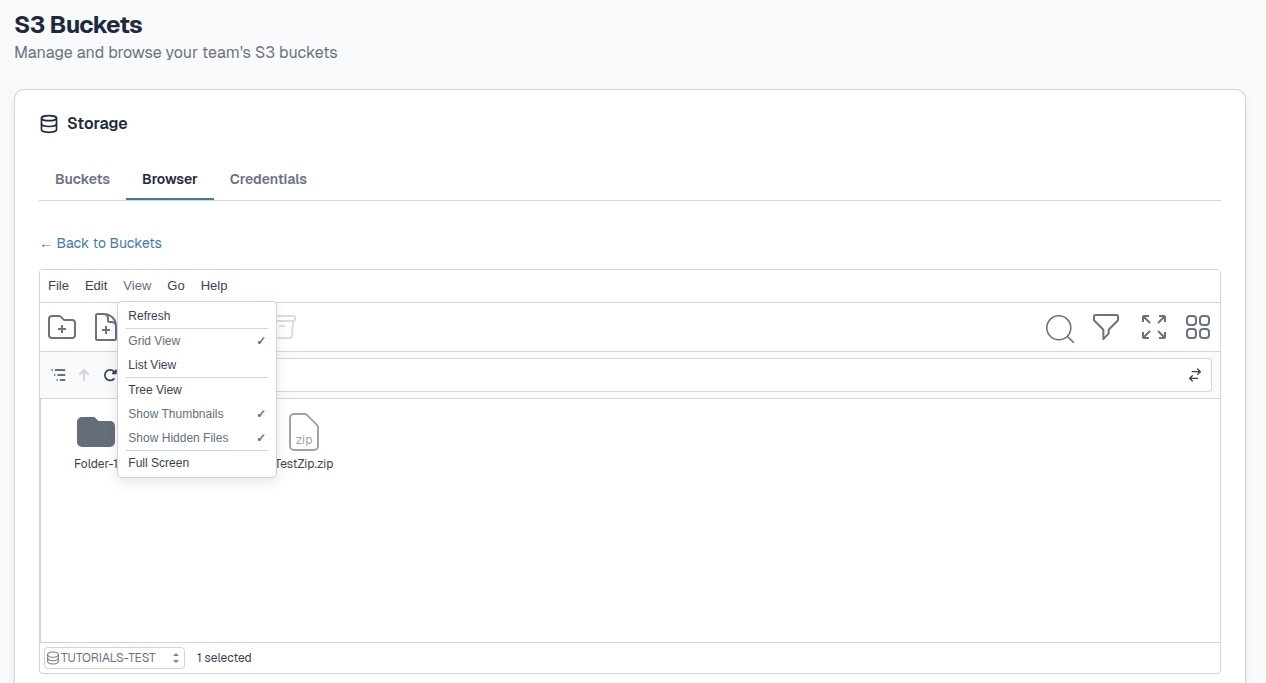This screenshot has width=1266, height=683.
Task: Switch to the Credentials tab
Action: pos(268,180)
